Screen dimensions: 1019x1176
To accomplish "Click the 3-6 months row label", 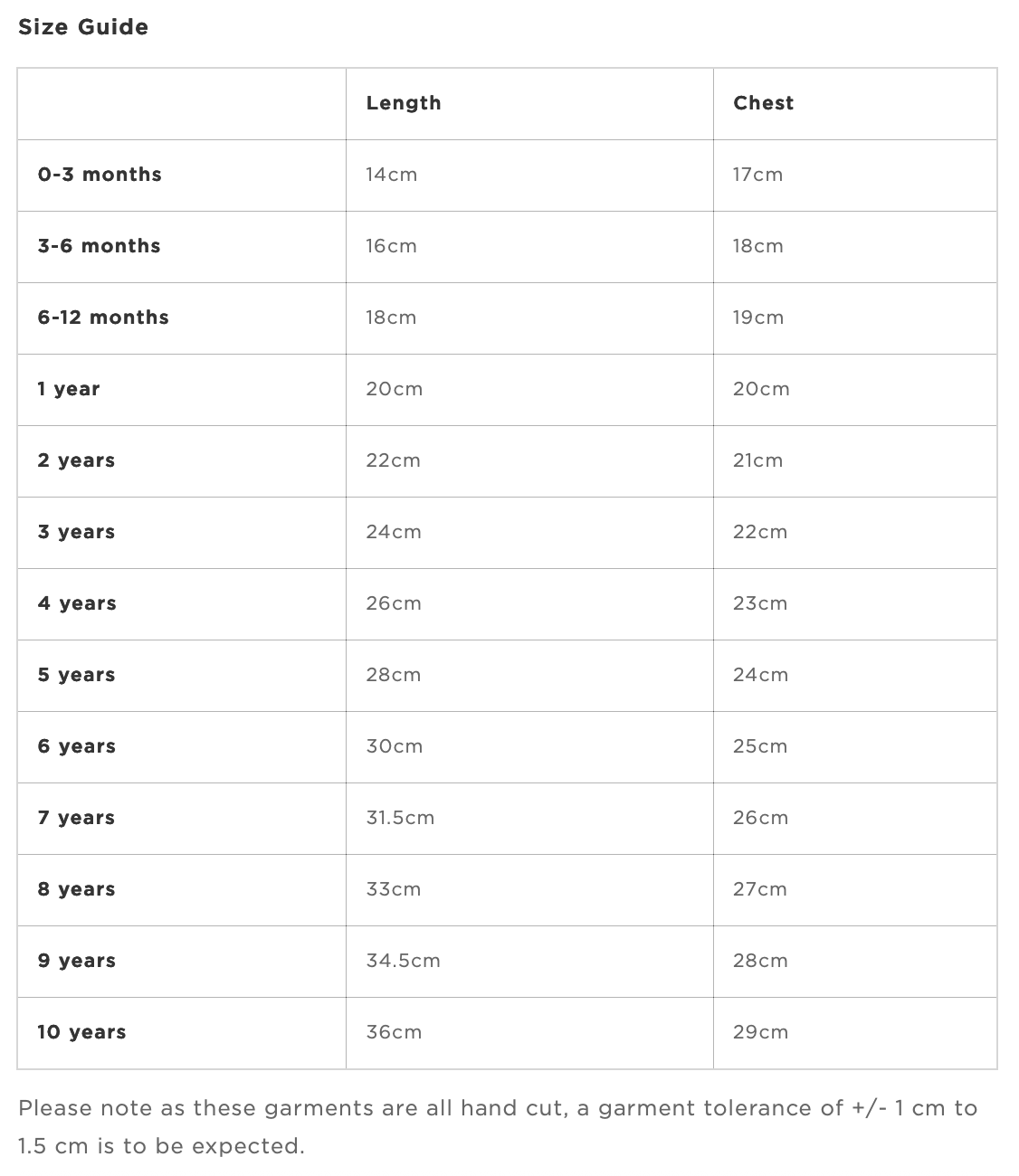I will click(99, 246).
